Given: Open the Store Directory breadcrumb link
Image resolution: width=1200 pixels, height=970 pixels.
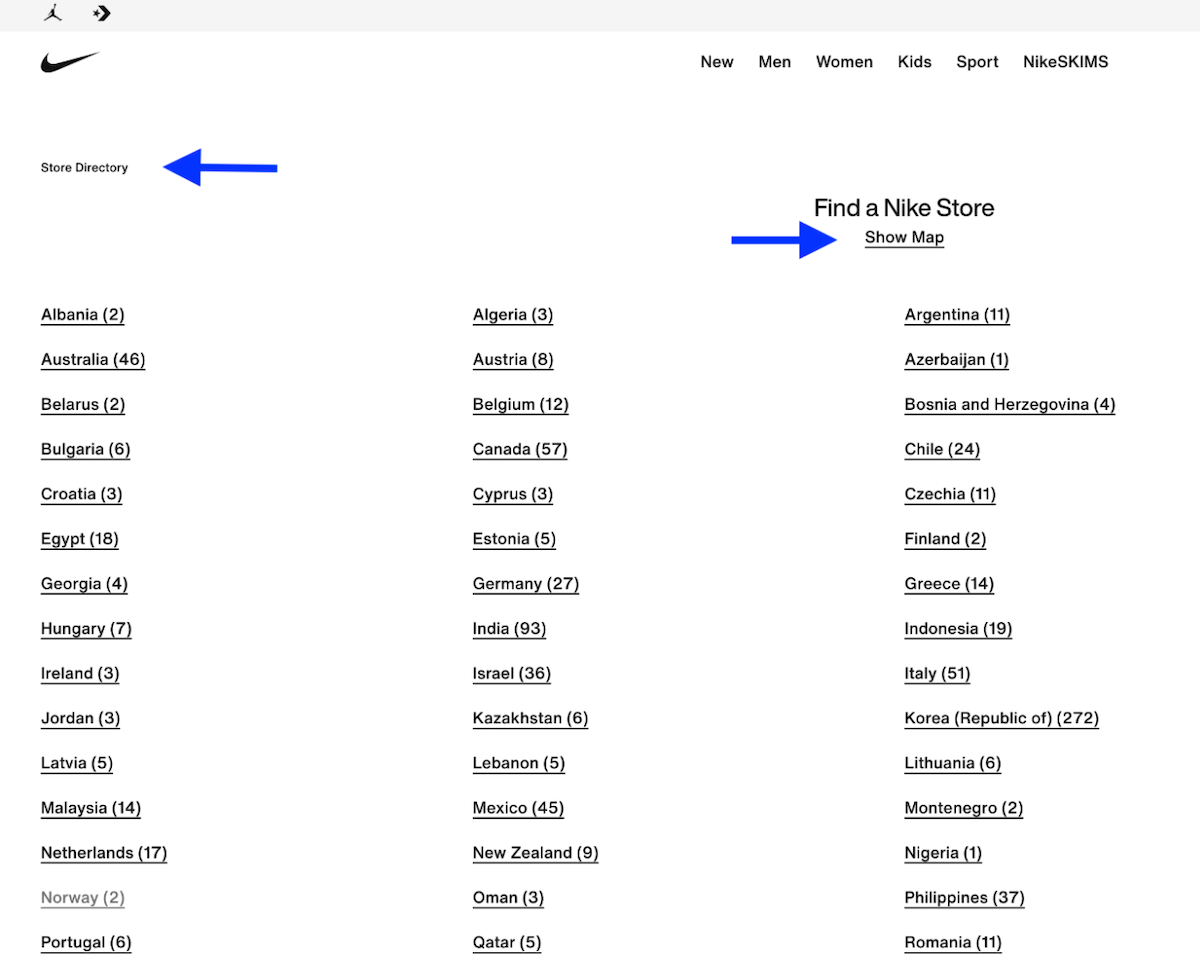Looking at the screenshot, I should (x=84, y=167).
